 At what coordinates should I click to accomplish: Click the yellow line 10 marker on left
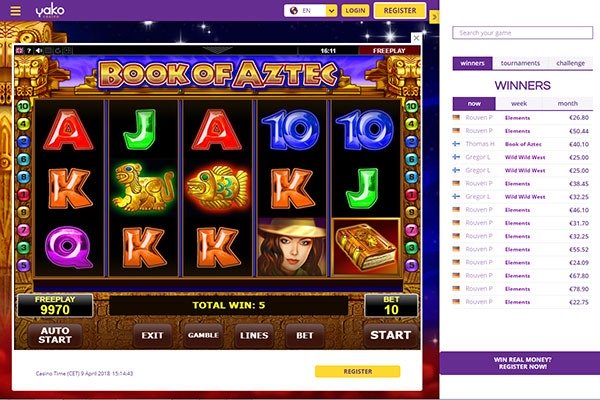[x=23, y=106]
